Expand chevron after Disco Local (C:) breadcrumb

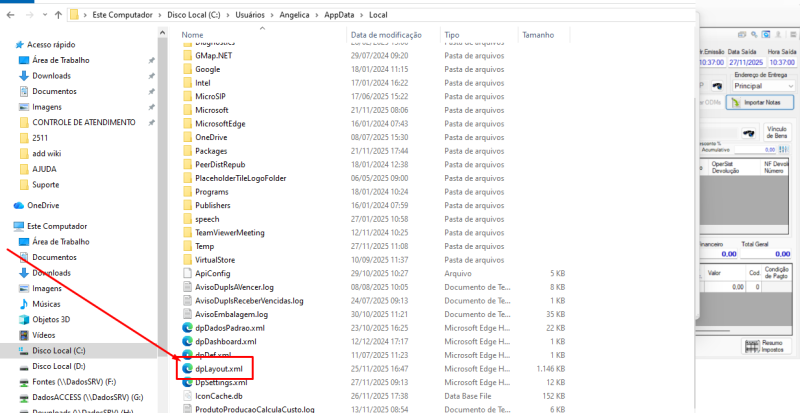point(228,15)
